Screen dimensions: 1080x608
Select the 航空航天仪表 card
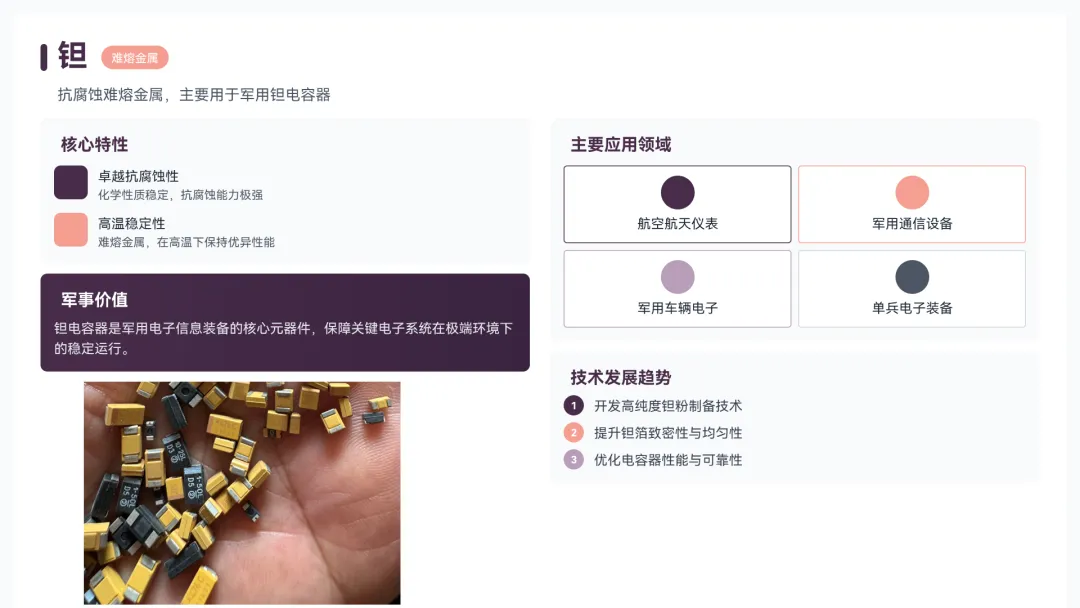pyautogui.click(x=678, y=204)
